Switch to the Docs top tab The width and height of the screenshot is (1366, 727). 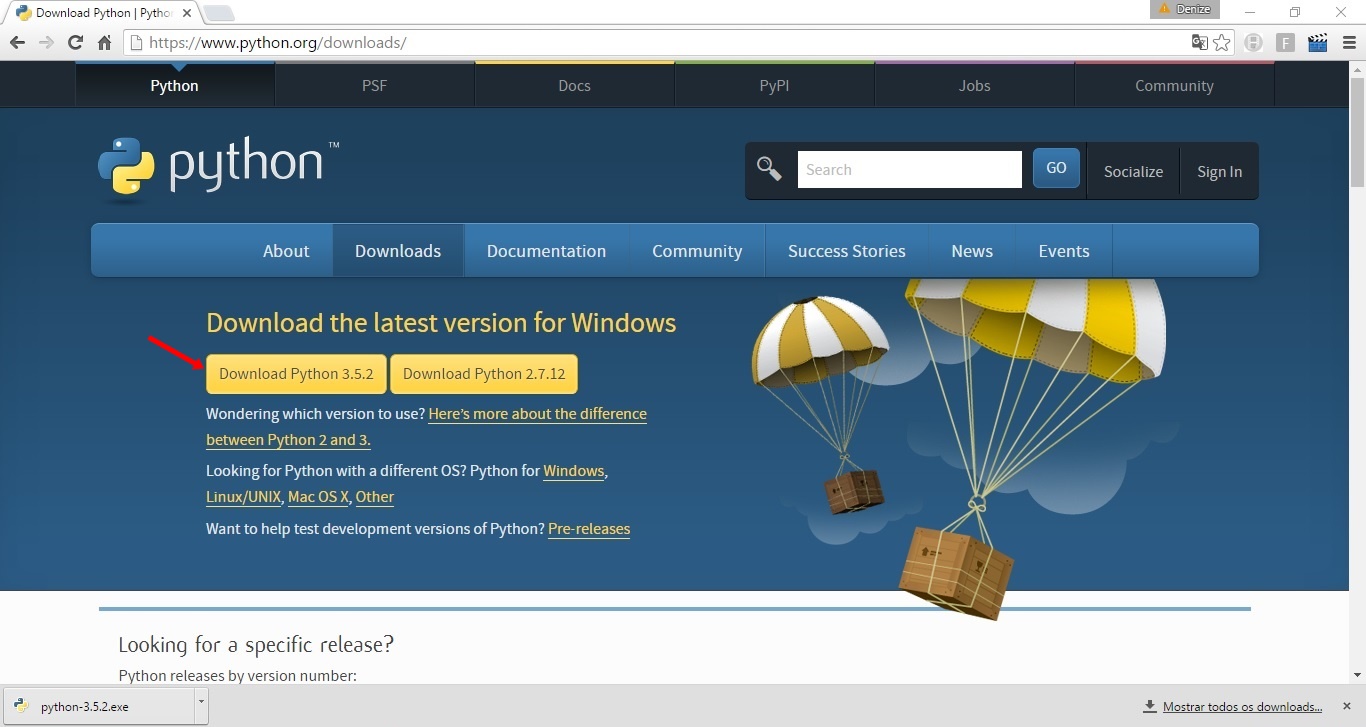[x=575, y=86]
